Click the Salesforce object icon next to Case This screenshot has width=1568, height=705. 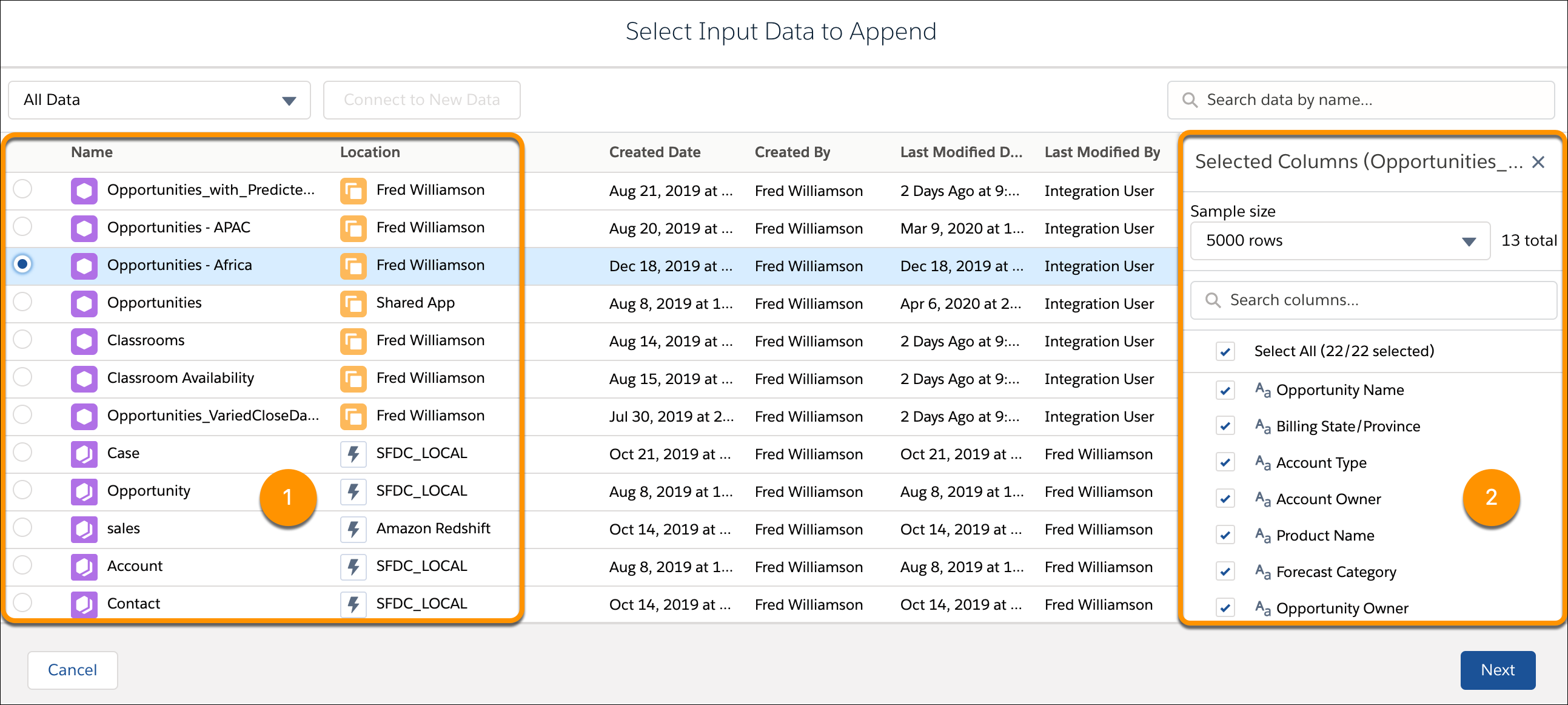[84, 454]
